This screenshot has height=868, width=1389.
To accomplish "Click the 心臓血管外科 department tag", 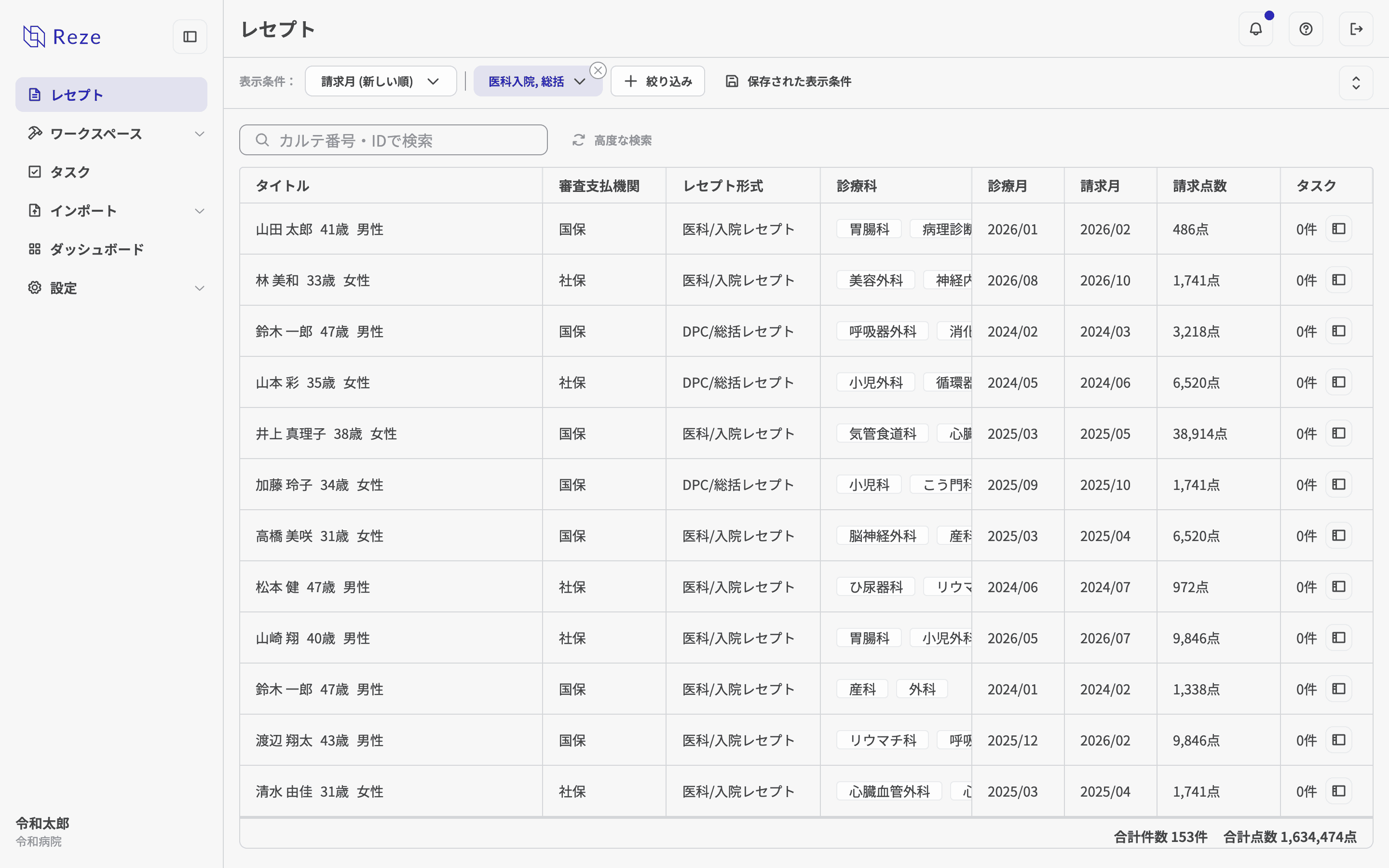I will click(889, 791).
